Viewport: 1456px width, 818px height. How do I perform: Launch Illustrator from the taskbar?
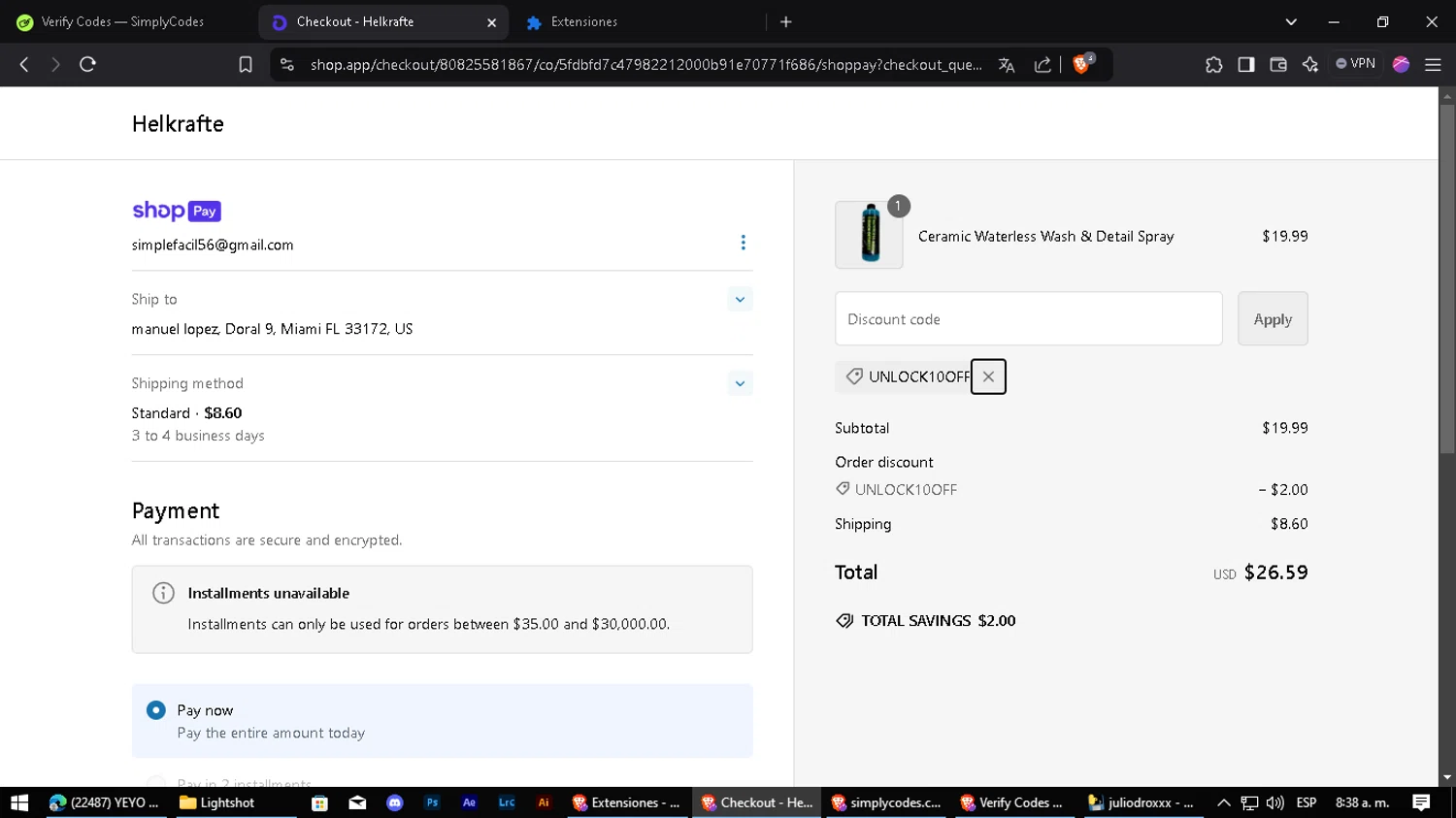(x=544, y=802)
